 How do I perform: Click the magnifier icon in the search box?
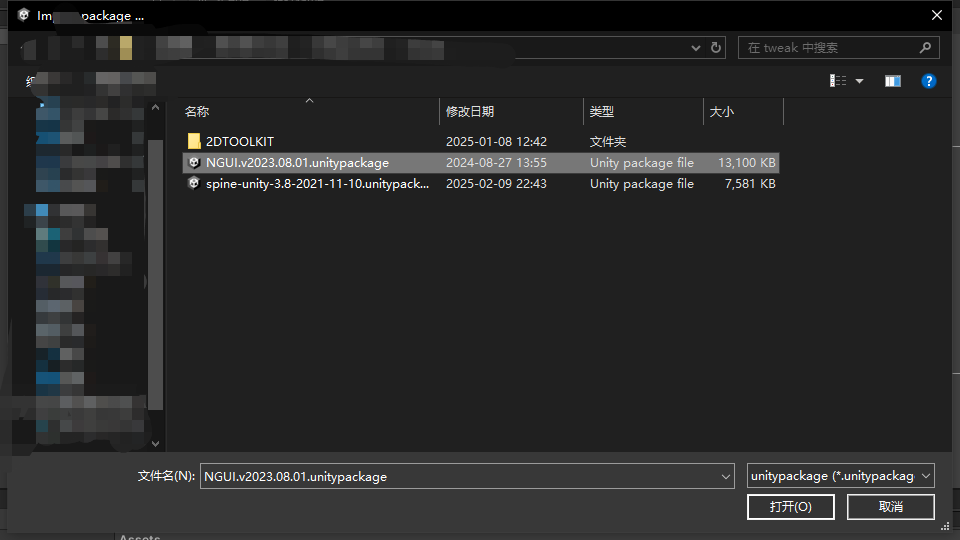click(x=925, y=48)
